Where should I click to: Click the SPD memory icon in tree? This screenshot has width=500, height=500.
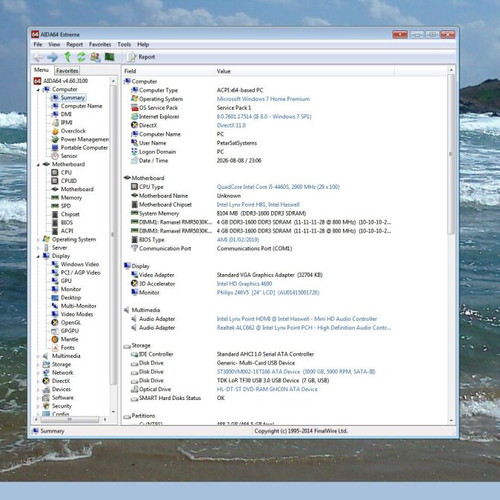[55, 206]
